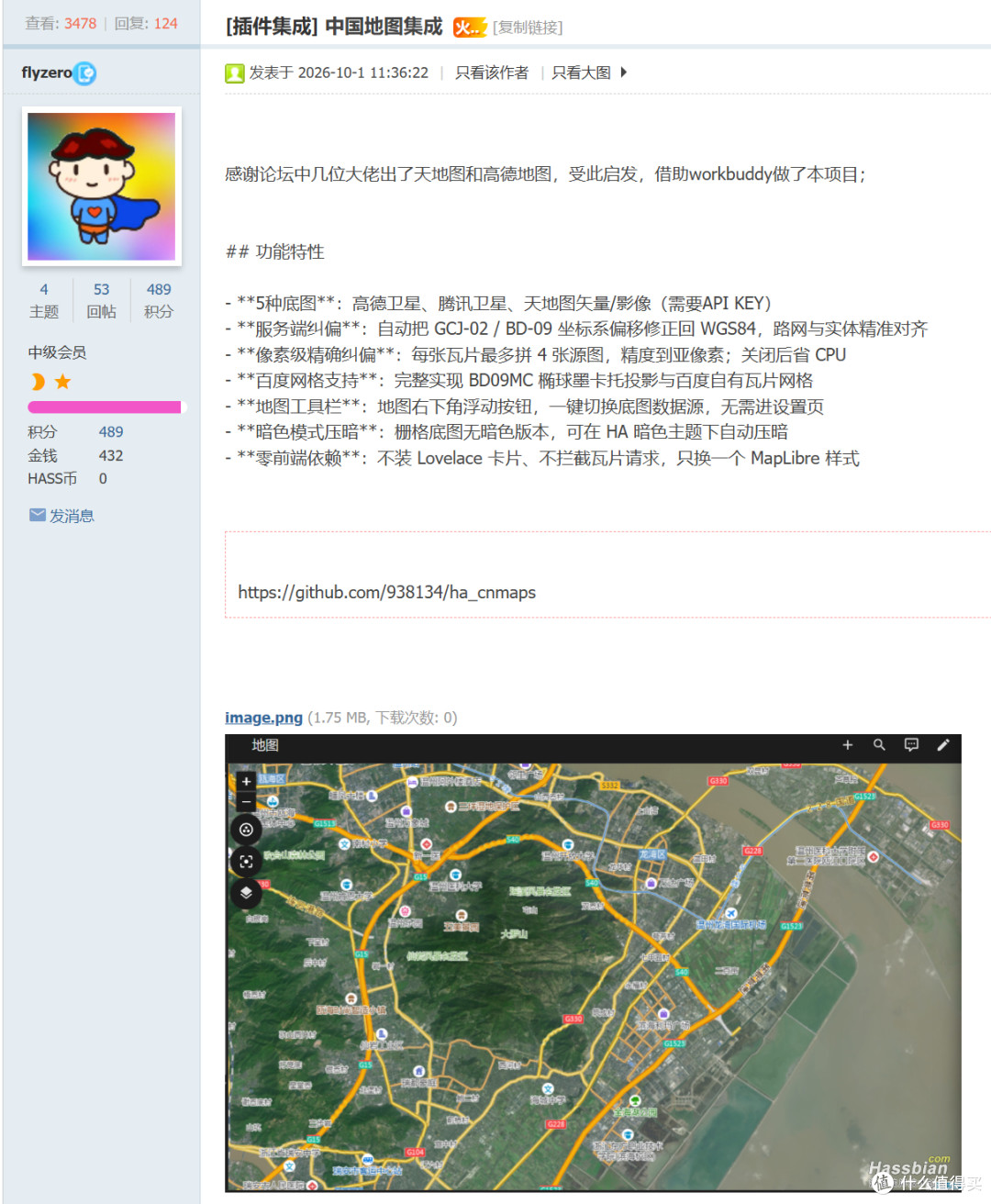991x1204 pixels.
Task: Click the 中级会员 user group label
Action: 57,352
